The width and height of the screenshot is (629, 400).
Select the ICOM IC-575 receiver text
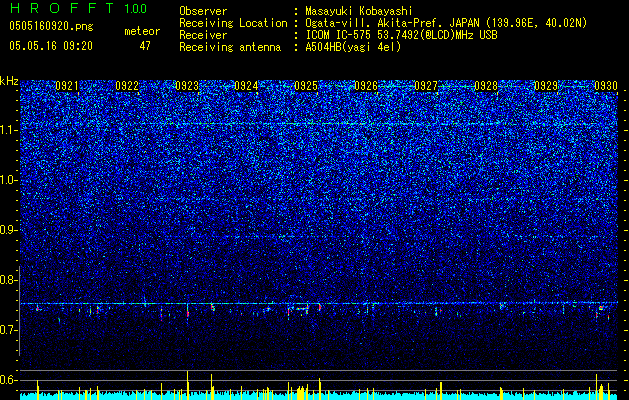pyautogui.click(x=401, y=35)
